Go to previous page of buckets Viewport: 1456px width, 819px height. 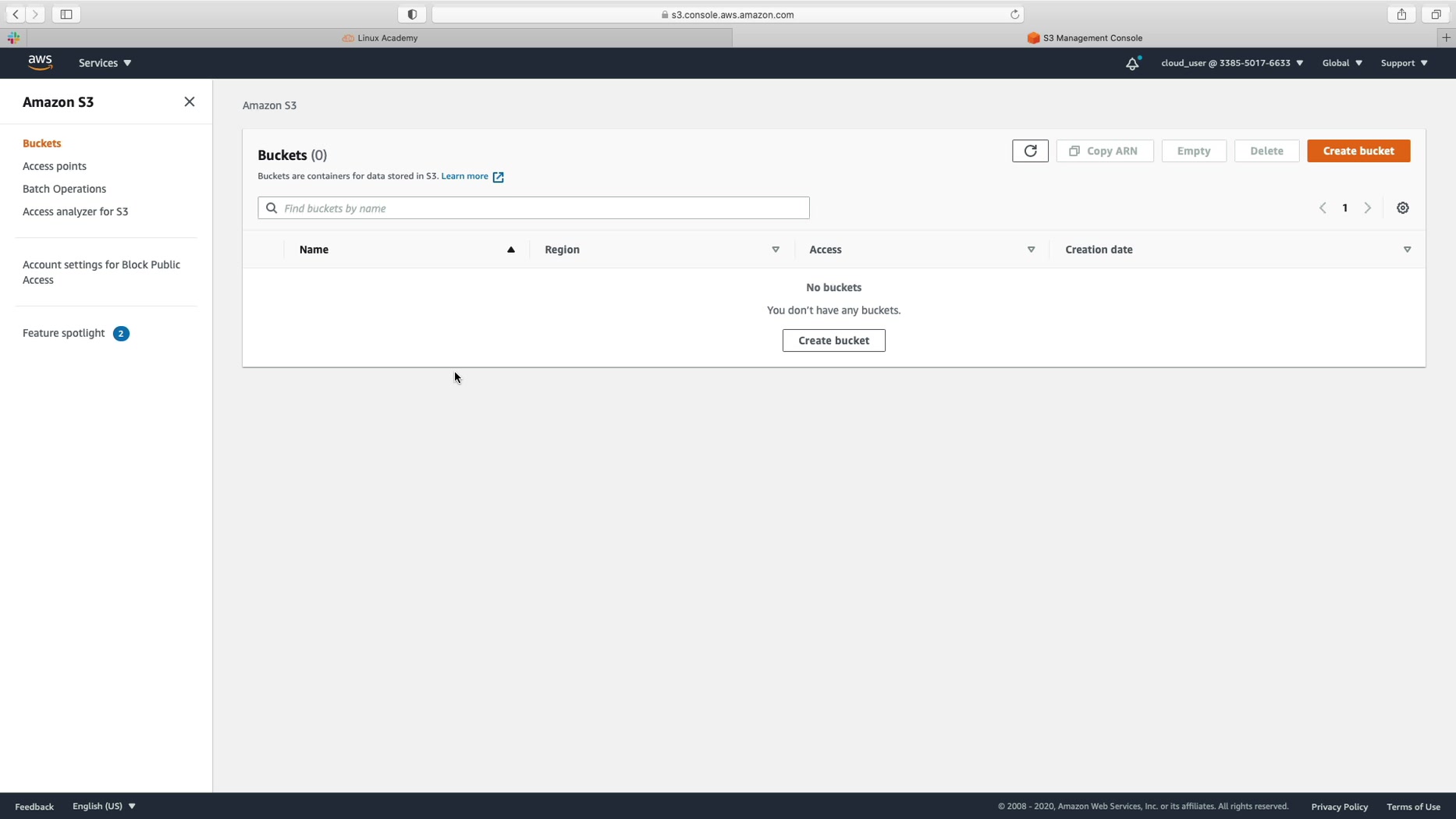tap(1323, 208)
